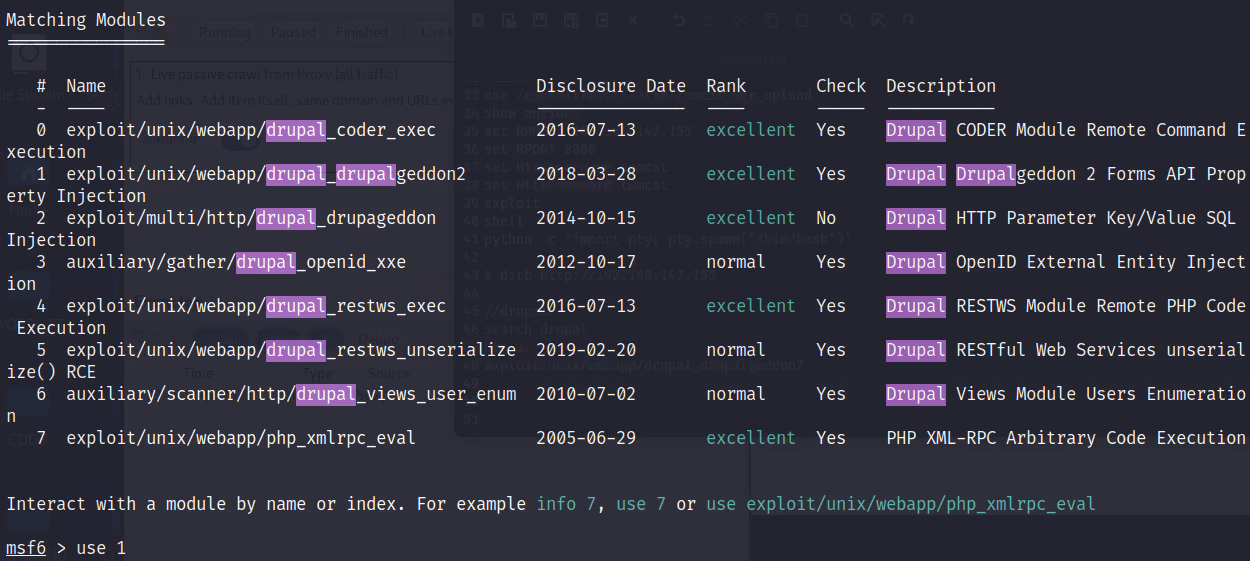The height and width of the screenshot is (561, 1250).
Task: Click disclosure date 2010-07-02
Action: 586,394
